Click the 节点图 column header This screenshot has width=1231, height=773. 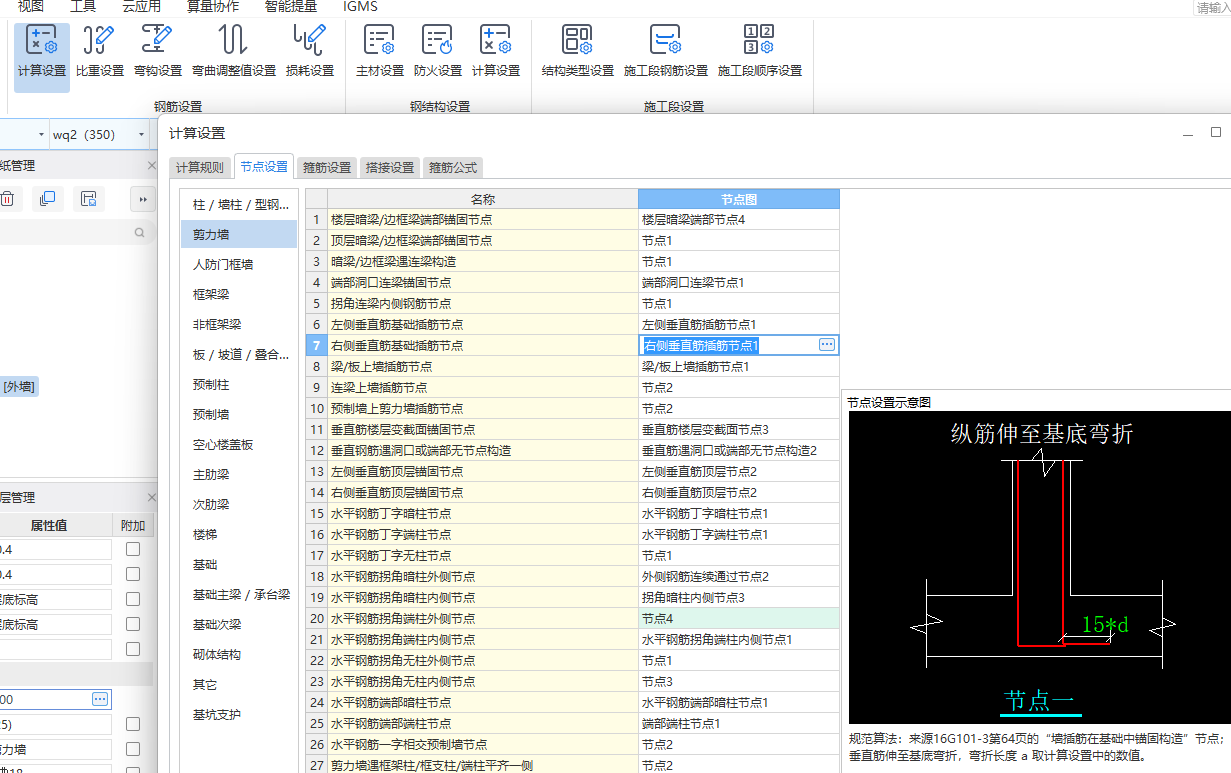click(x=739, y=199)
